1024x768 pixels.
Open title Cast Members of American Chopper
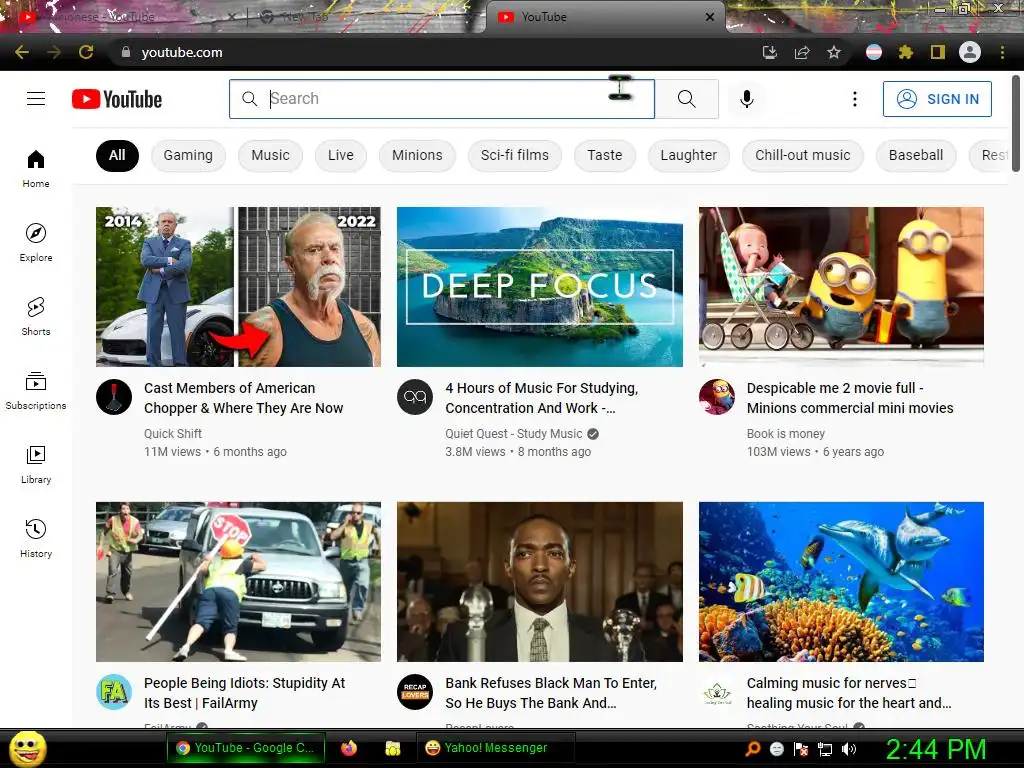[x=244, y=398]
